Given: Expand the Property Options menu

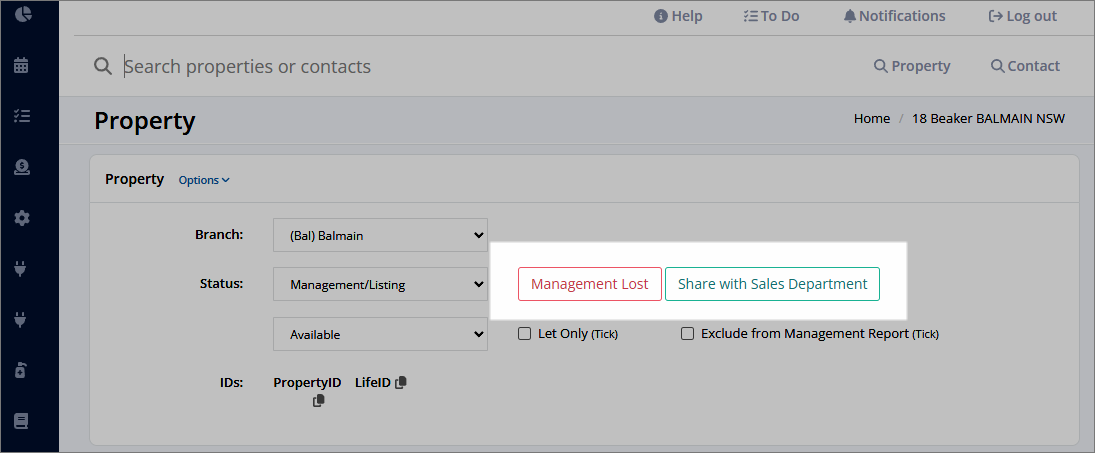Looking at the screenshot, I should [204, 180].
